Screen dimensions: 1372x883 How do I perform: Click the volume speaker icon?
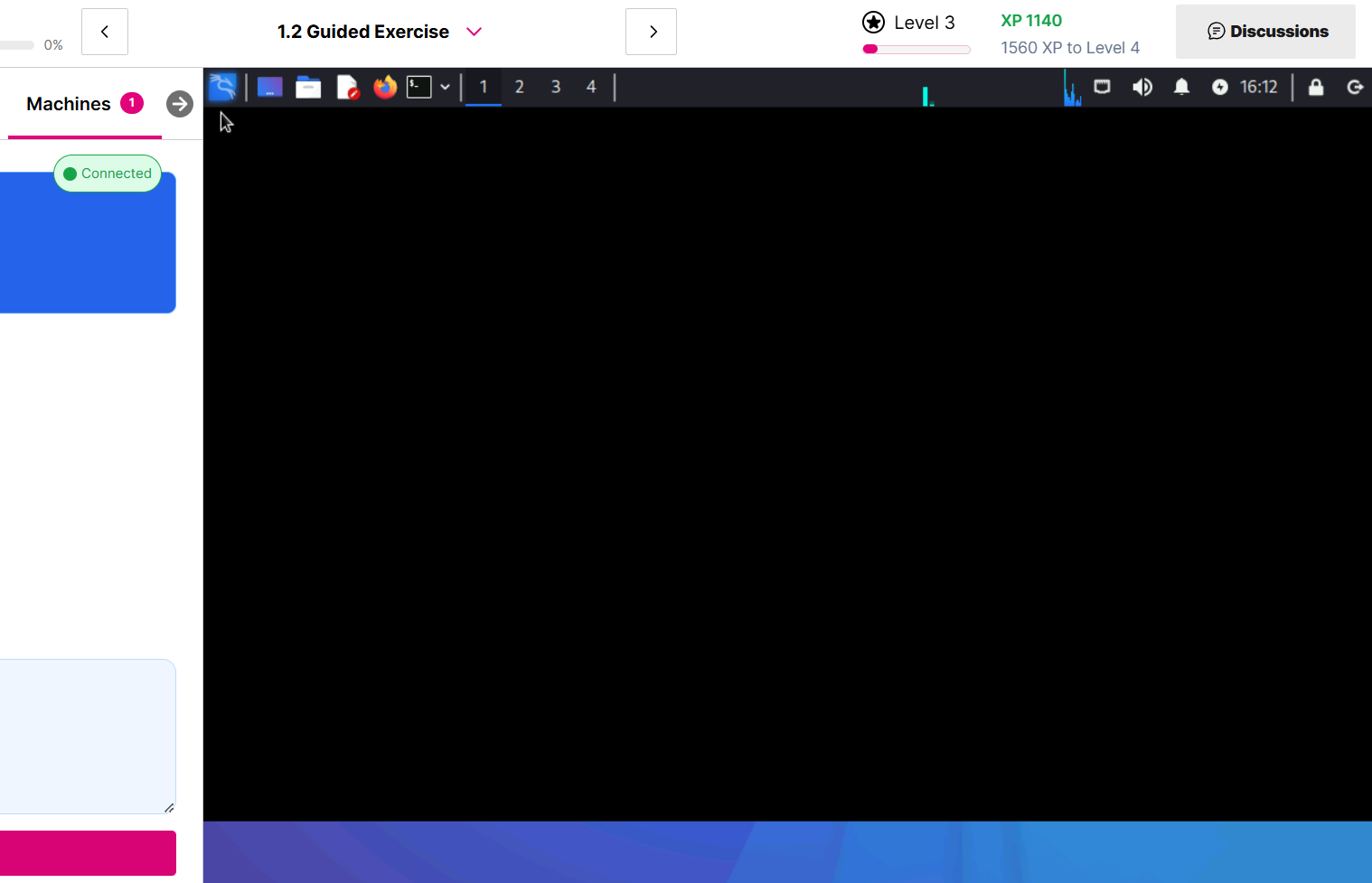(x=1142, y=87)
